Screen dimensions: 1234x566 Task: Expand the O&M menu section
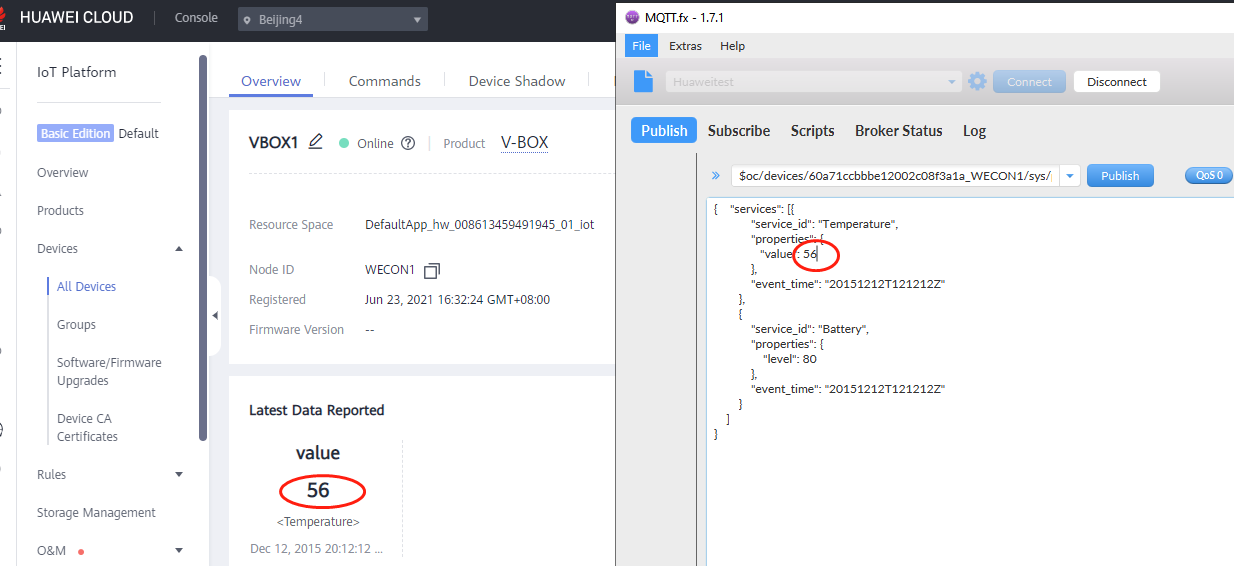coord(179,550)
